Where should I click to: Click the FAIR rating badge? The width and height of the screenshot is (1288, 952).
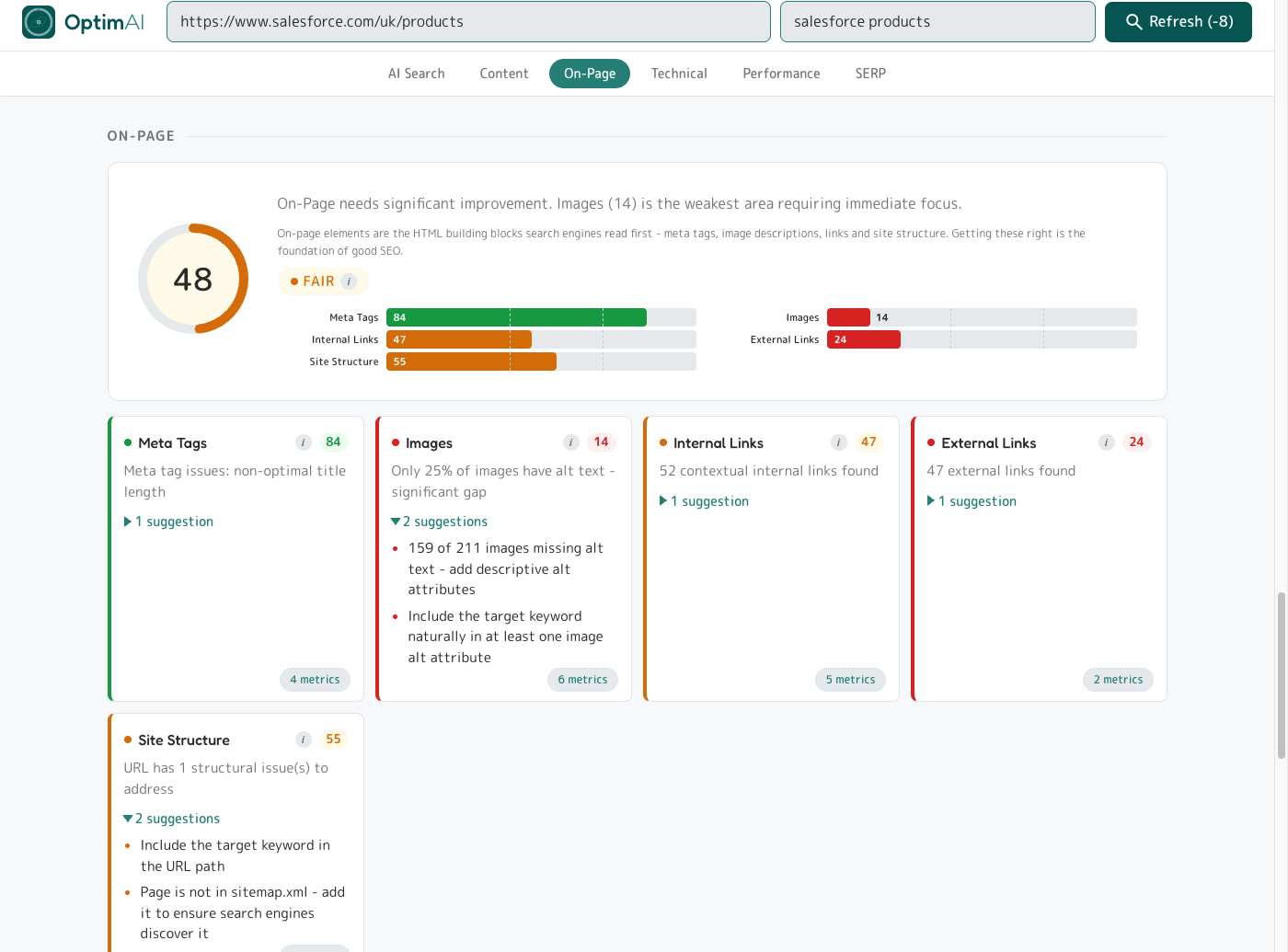click(323, 281)
